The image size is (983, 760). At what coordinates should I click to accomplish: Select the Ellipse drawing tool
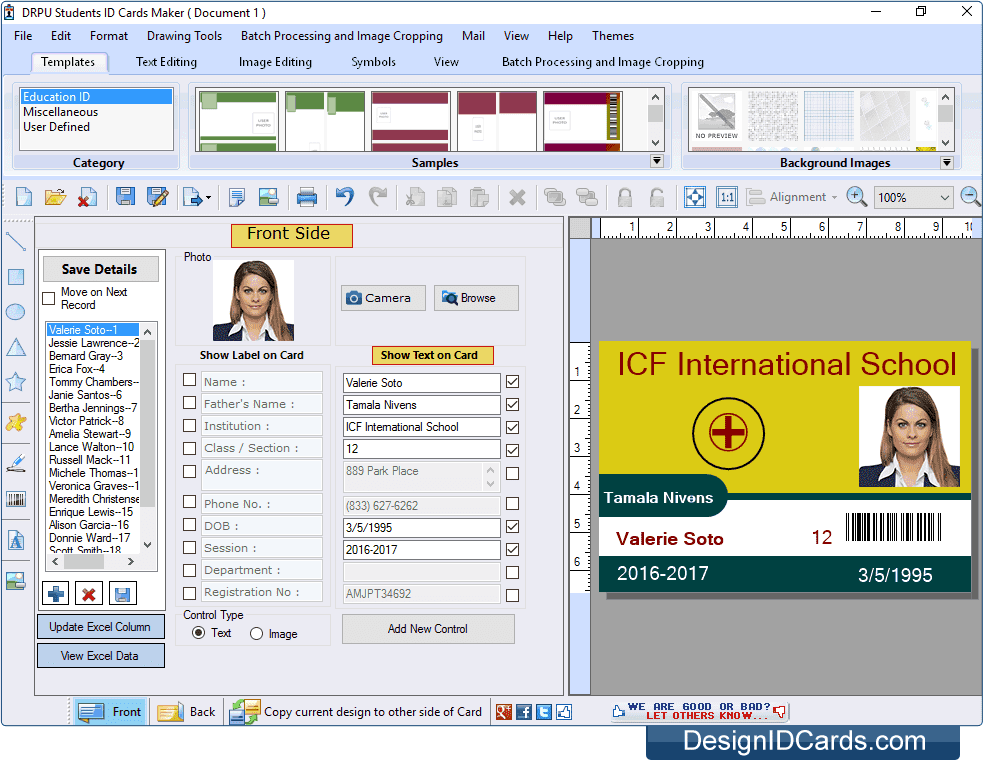(16, 312)
